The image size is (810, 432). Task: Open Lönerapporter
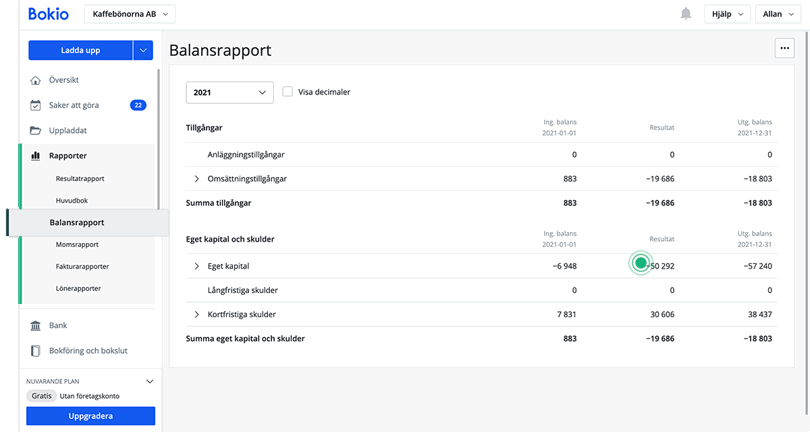coord(78,288)
